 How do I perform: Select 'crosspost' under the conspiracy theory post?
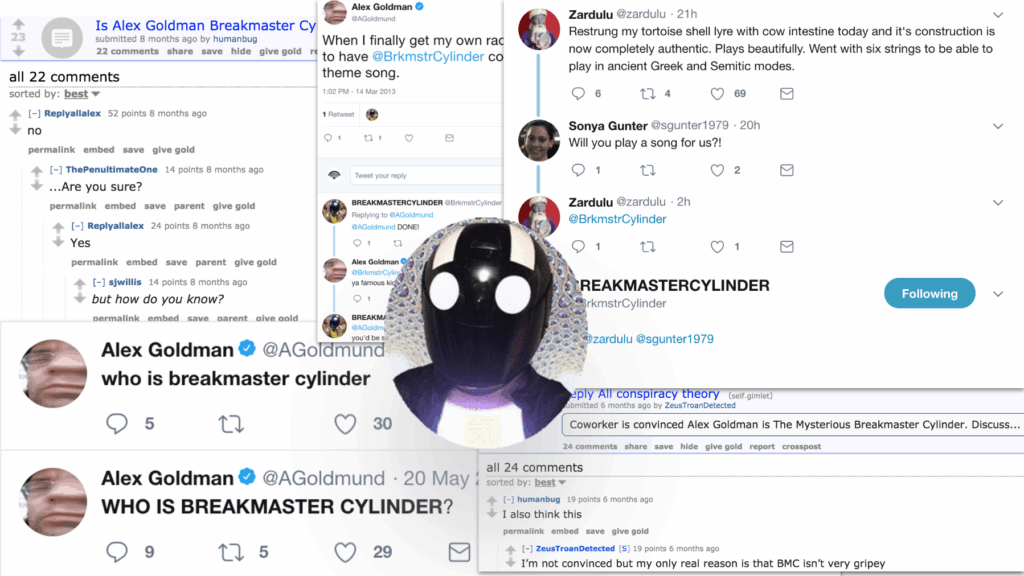(801, 447)
